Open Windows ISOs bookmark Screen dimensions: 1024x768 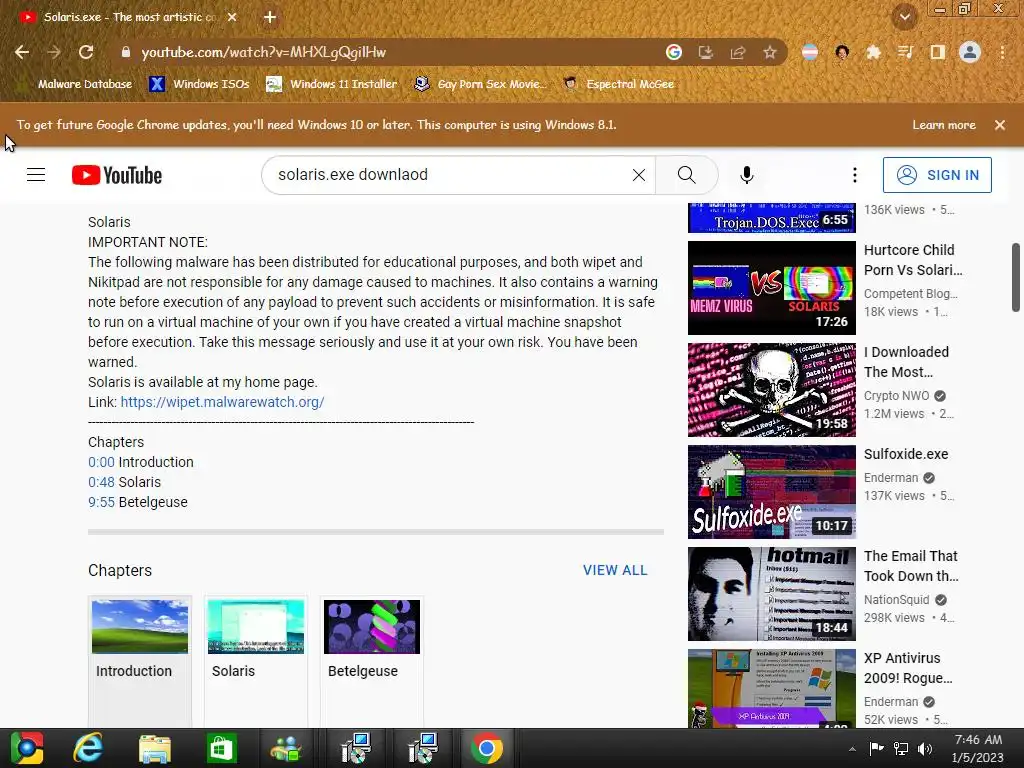point(199,84)
